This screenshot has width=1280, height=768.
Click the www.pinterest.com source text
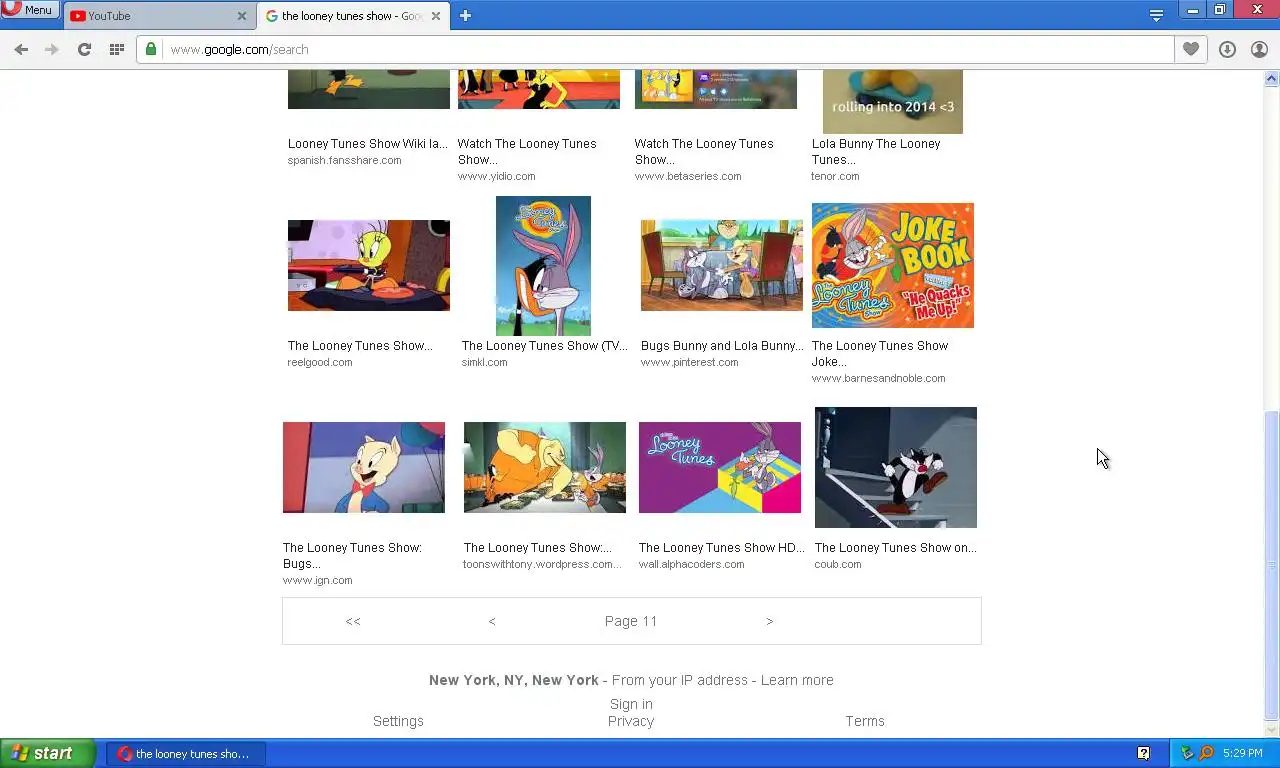coord(689,362)
